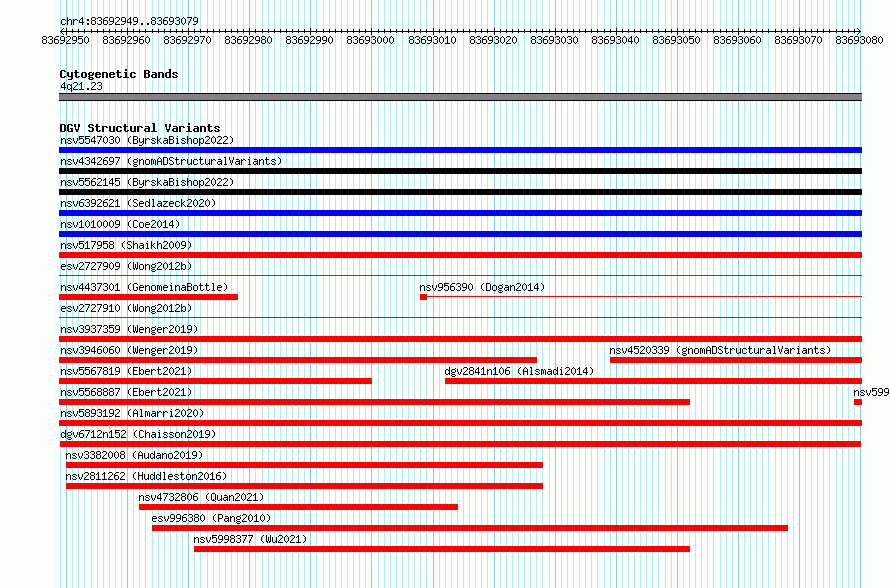This screenshot has height=588, width=890.
Task: Select dgv6712n152 (Chaisson2019) variant
Action: point(138,434)
